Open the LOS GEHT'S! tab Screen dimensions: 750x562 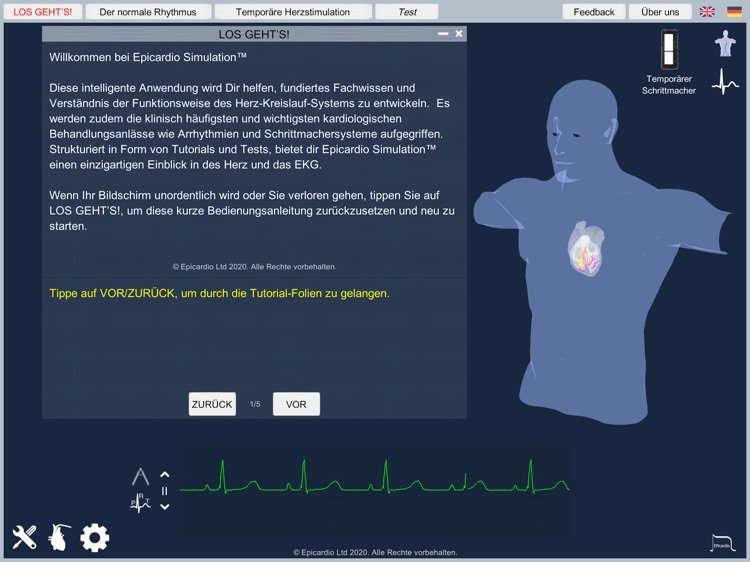(x=43, y=12)
